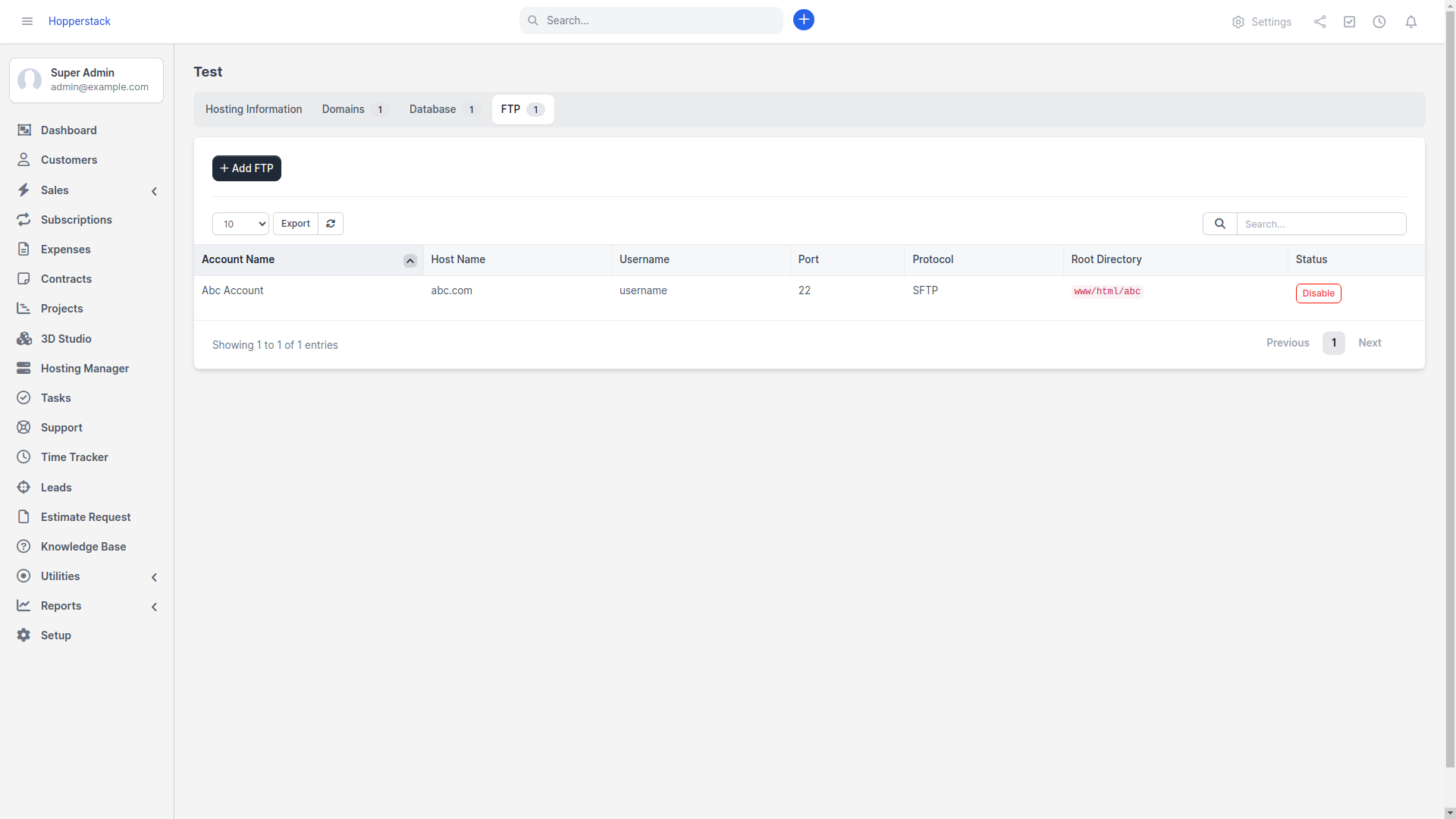Click the blue quick-add plus icon

pyautogui.click(x=804, y=20)
